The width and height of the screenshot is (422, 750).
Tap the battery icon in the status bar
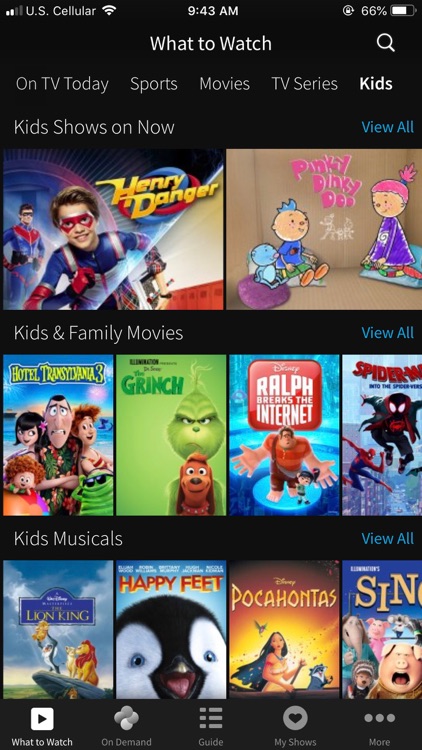[403, 11]
